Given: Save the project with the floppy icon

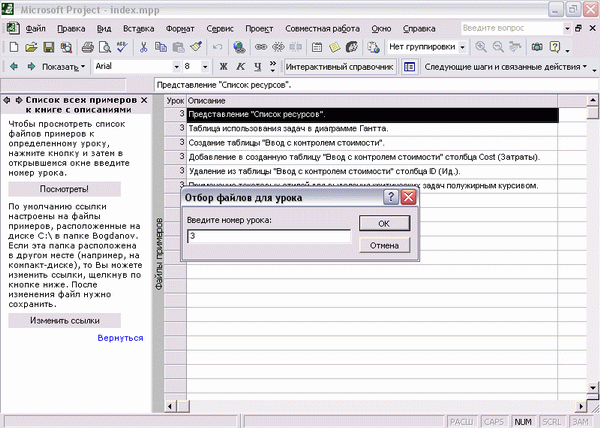Looking at the screenshot, I should pos(49,47).
